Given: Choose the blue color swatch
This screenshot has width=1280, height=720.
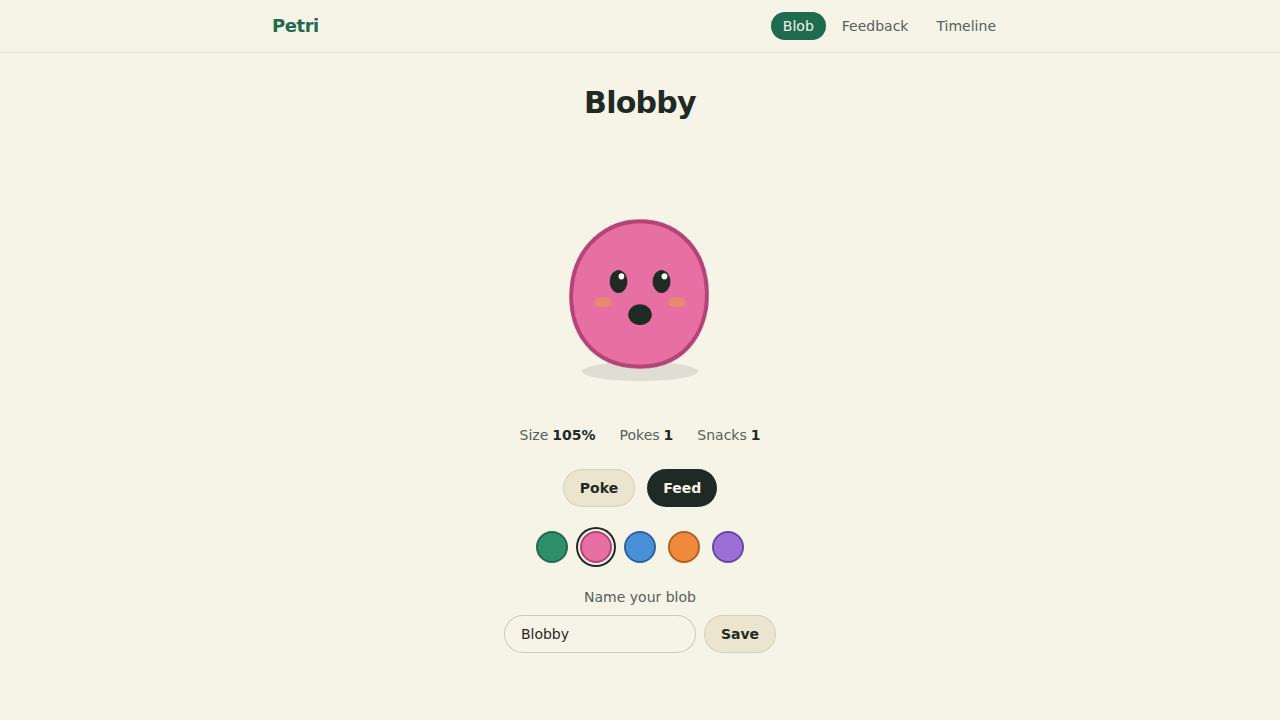Looking at the screenshot, I should tap(640, 547).
